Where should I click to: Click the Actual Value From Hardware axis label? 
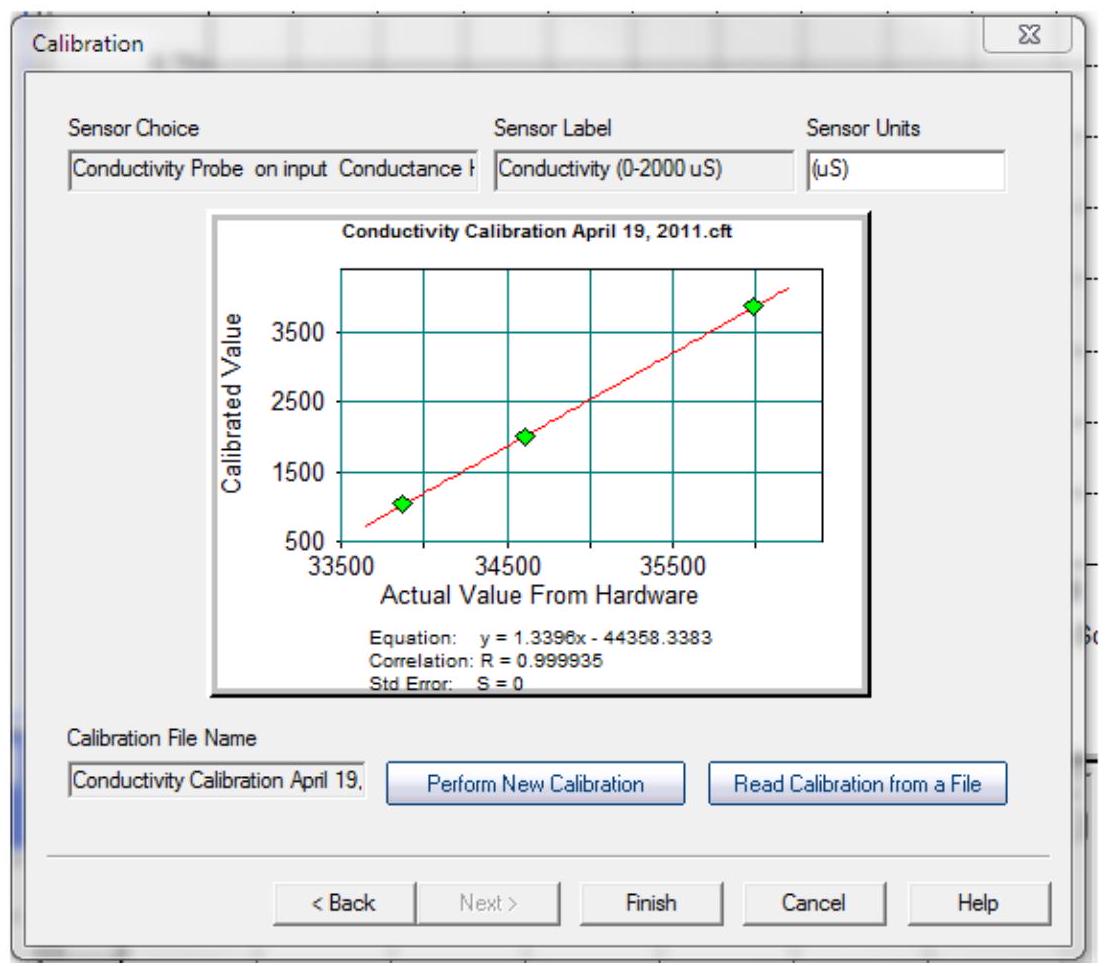pos(538,596)
